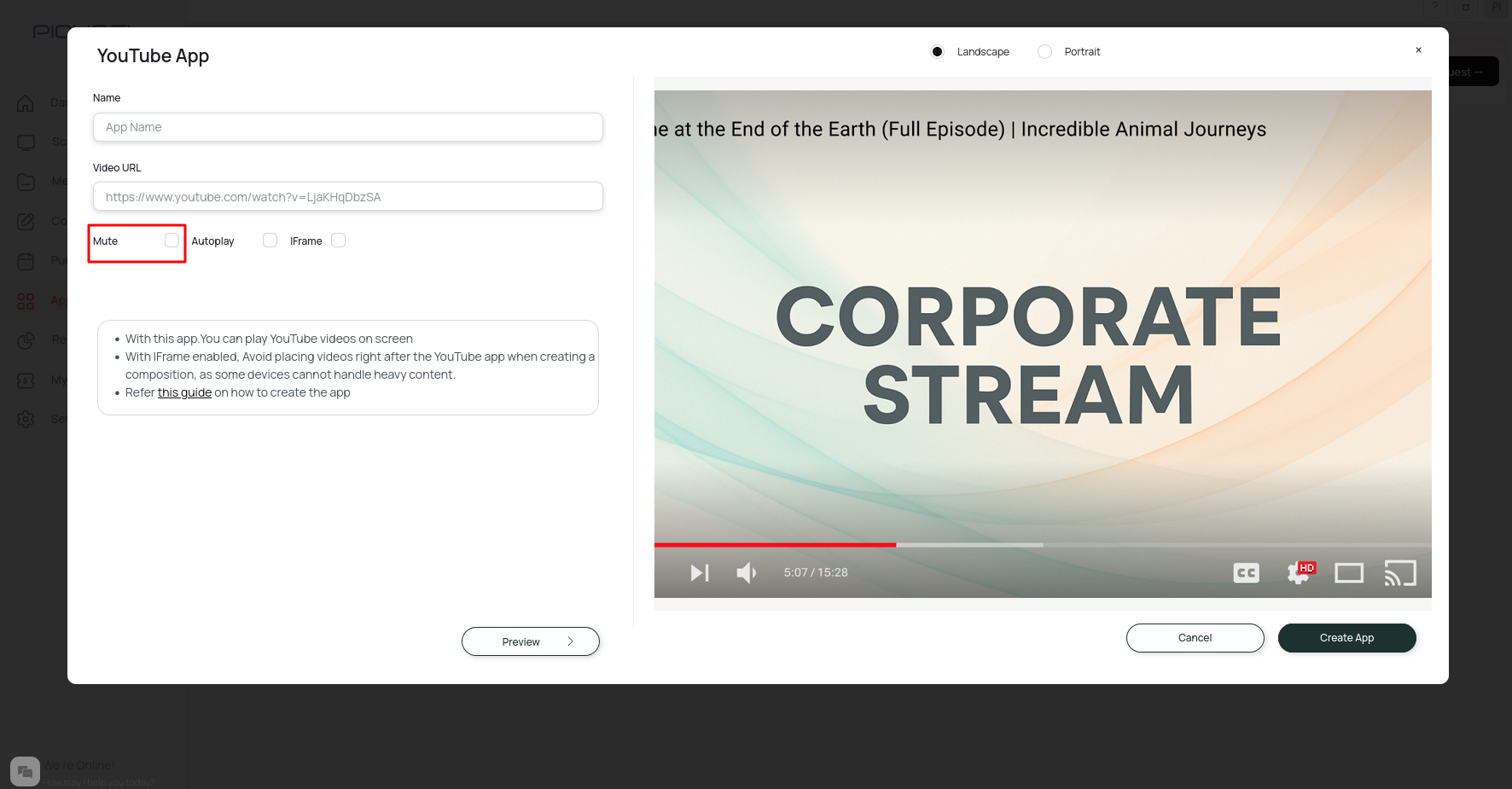1512x789 pixels.
Task: Cast the video using the cast icon
Action: pyautogui.click(x=1400, y=572)
